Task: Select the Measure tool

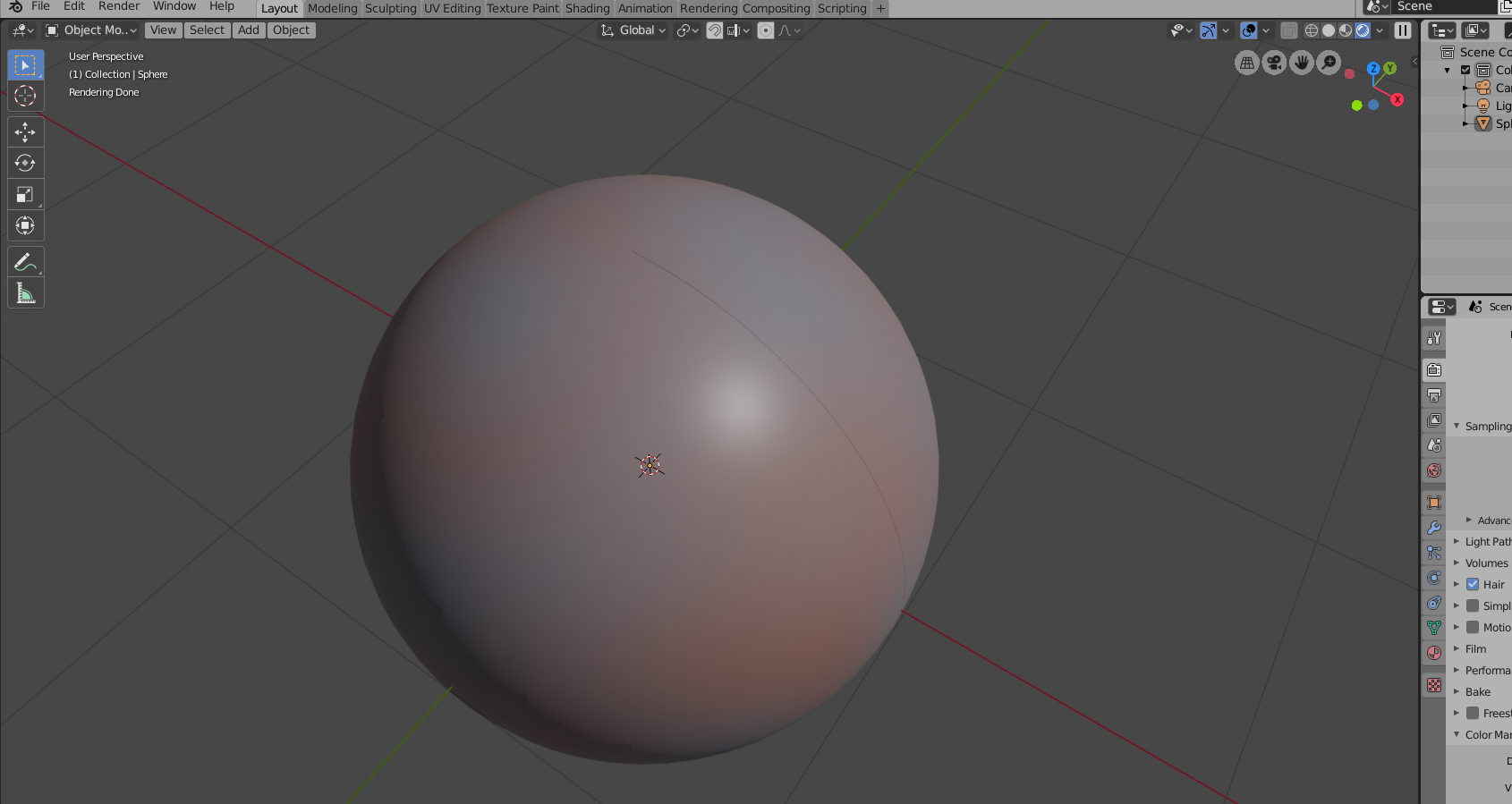Action: pyautogui.click(x=25, y=293)
